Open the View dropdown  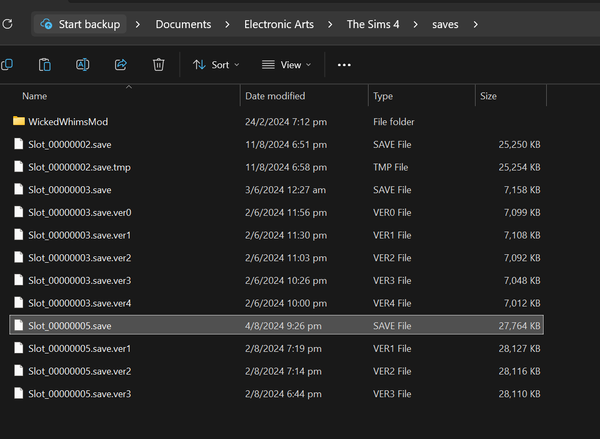click(286, 65)
